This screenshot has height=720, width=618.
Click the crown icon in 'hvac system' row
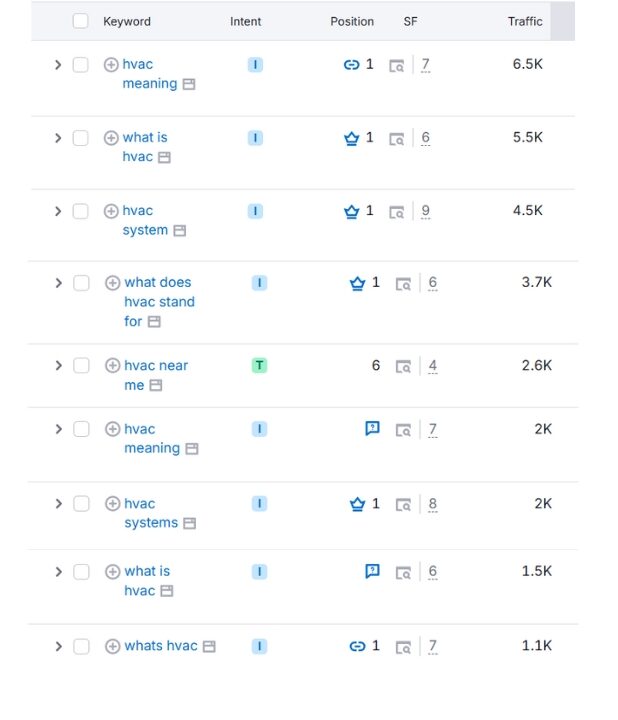click(x=352, y=212)
